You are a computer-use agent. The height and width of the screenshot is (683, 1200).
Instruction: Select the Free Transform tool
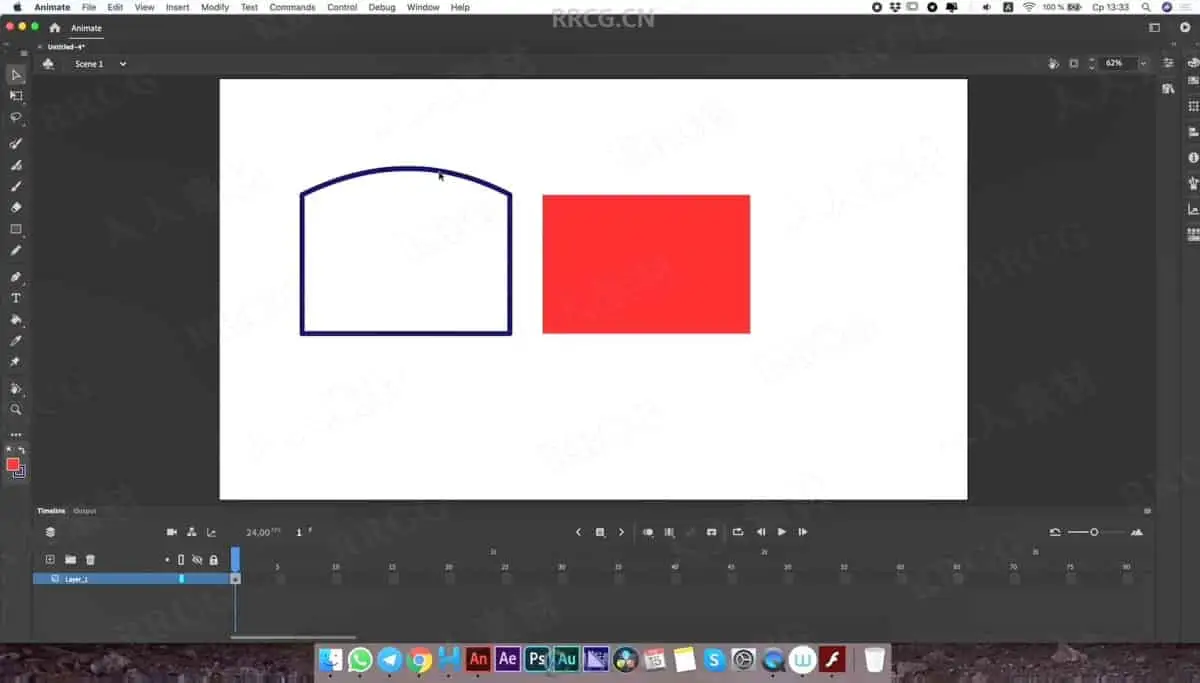[x=16, y=96]
